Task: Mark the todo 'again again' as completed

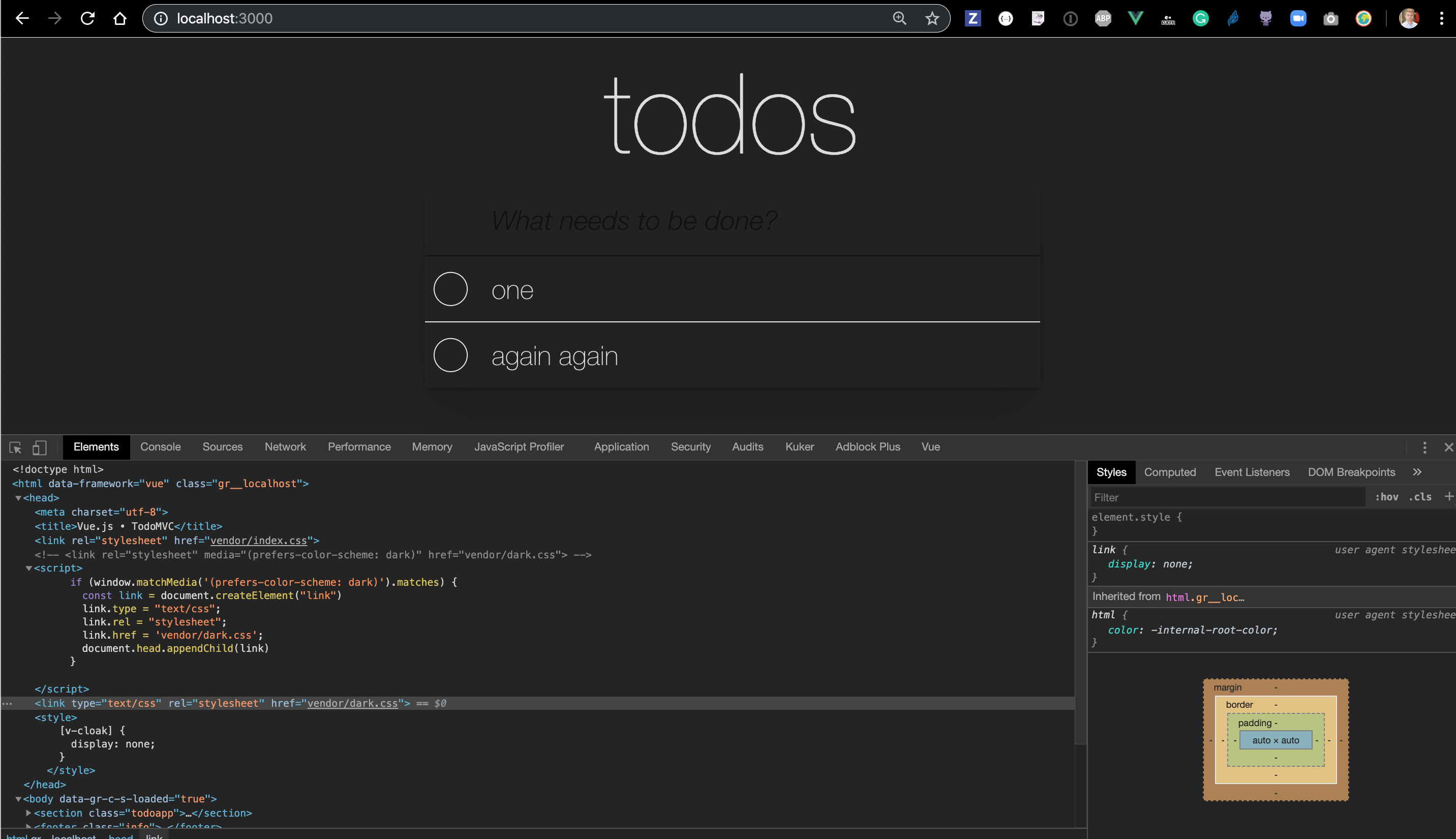Action: pos(450,355)
